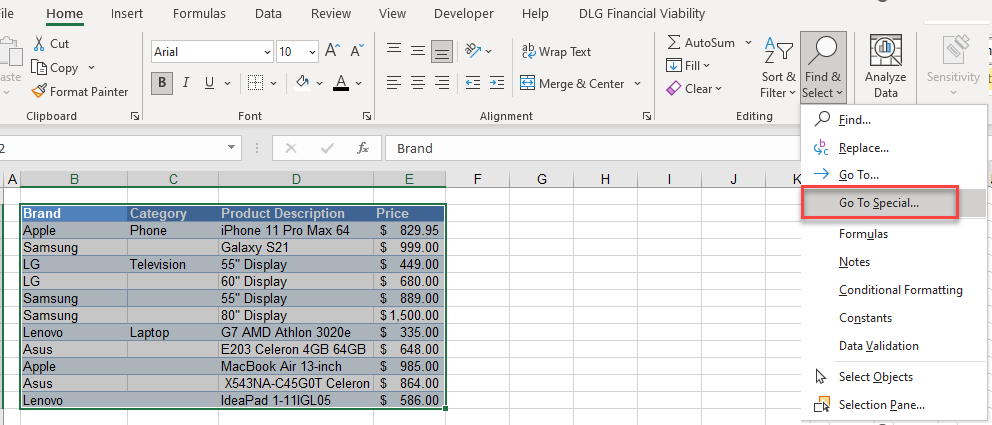Click the Insert Function fx icon
The width and height of the screenshot is (992, 425).
(363, 148)
